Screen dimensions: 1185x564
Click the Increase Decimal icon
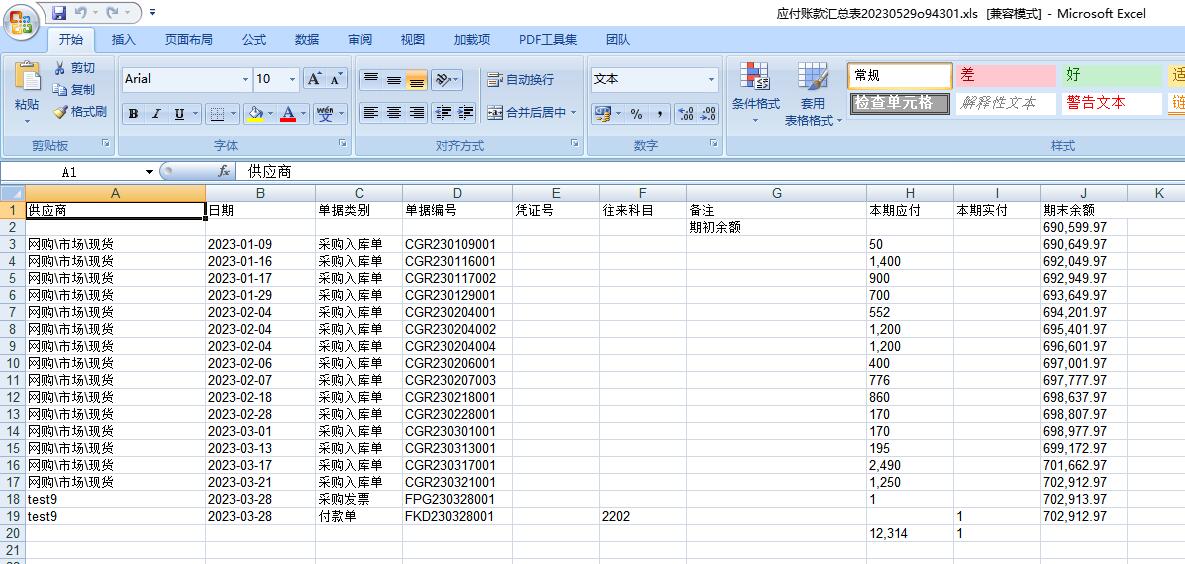pos(686,114)
